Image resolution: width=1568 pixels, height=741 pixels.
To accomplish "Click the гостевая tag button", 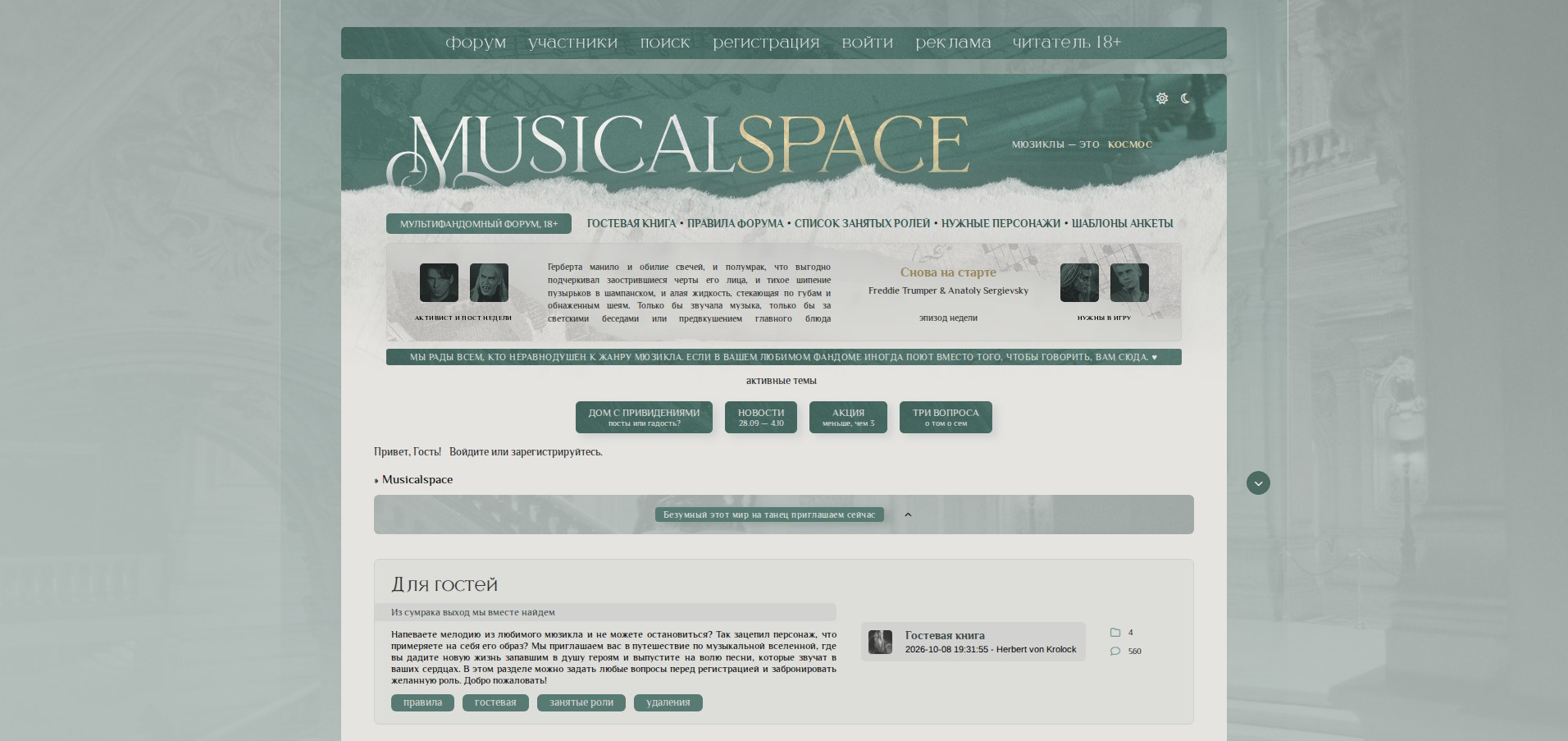I will 495,702.
